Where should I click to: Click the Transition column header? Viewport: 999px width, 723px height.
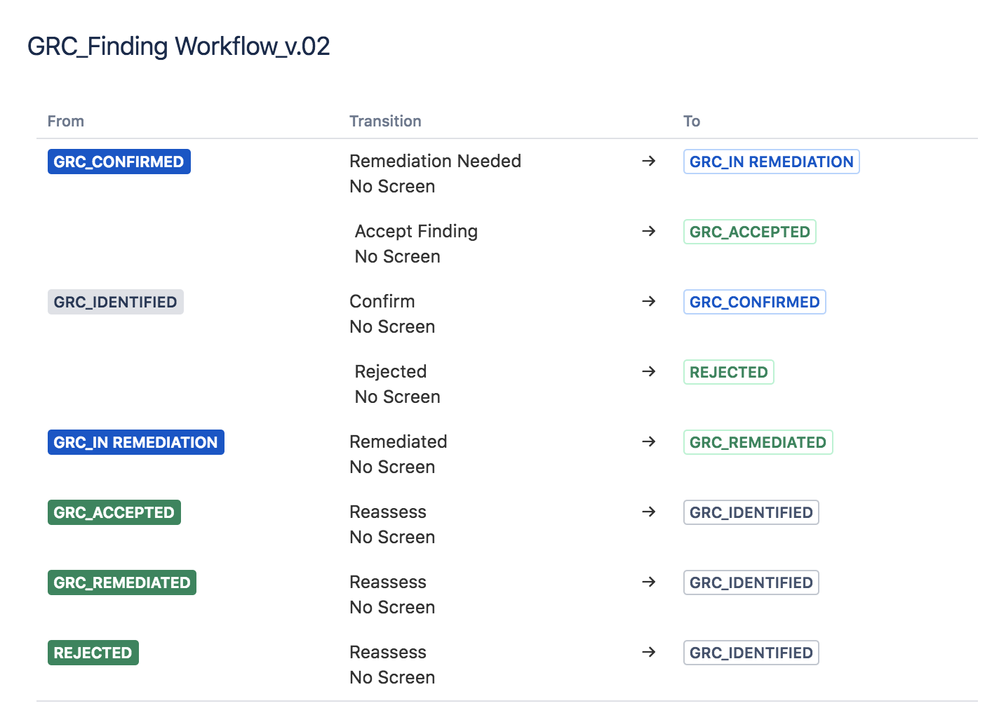pyautogui.click(x=385, y=121)
